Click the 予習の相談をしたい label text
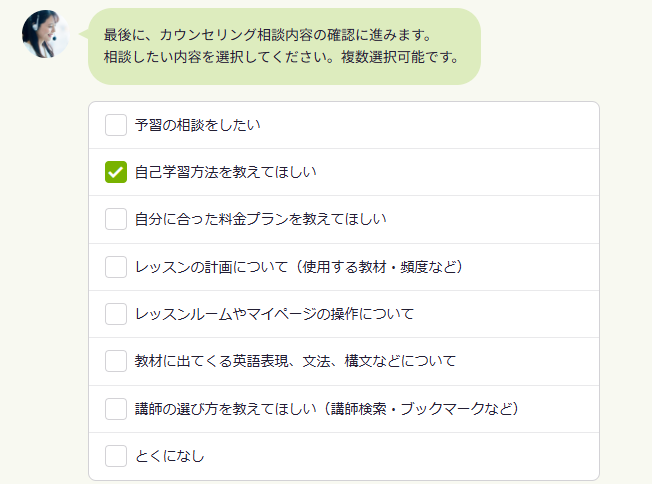652x484 pixels. click(197, 125)
